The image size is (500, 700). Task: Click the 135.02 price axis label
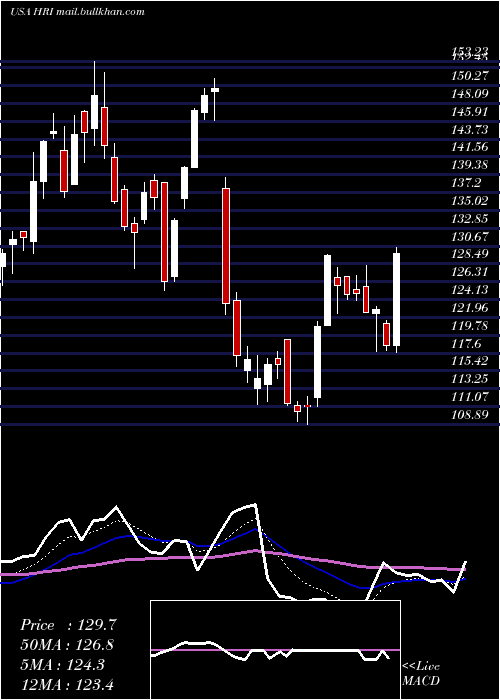[469, 200]
